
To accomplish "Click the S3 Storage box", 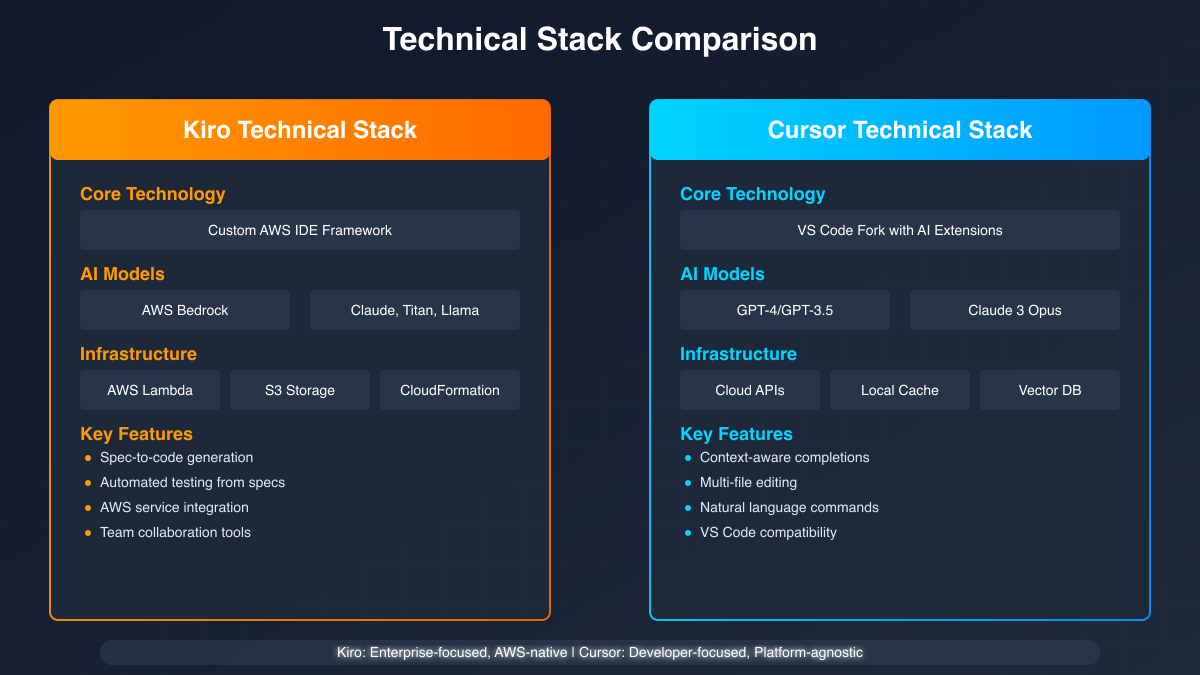I will [300, 390].
